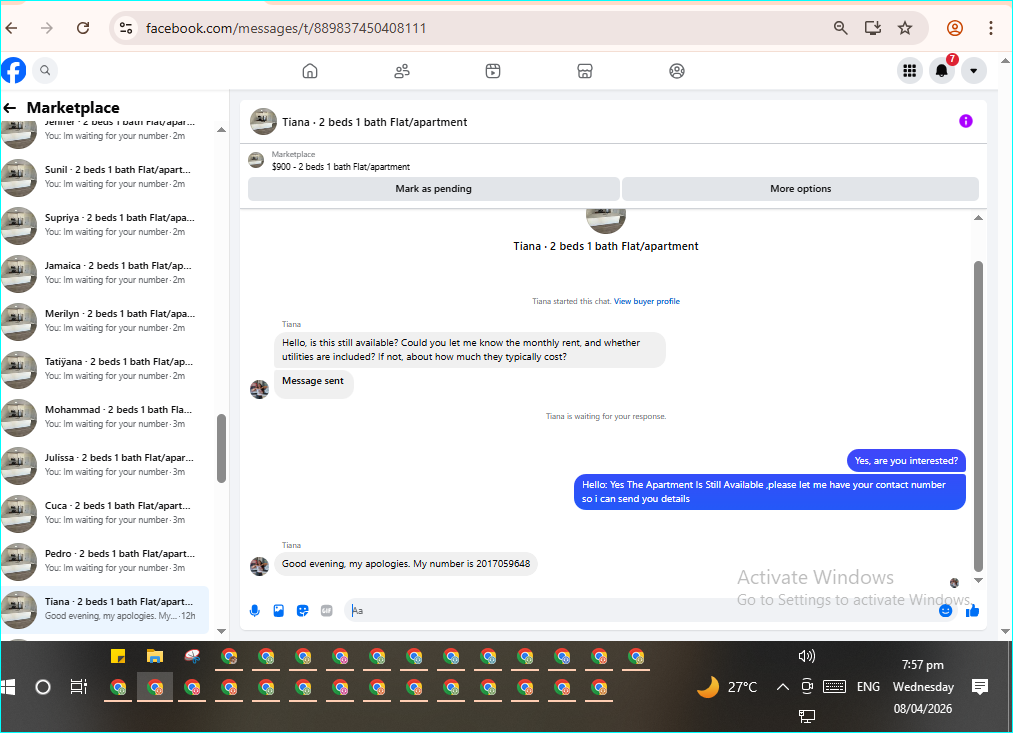Attach a photo using image icon
The image size is (1013, 733).
coord(278,610)
